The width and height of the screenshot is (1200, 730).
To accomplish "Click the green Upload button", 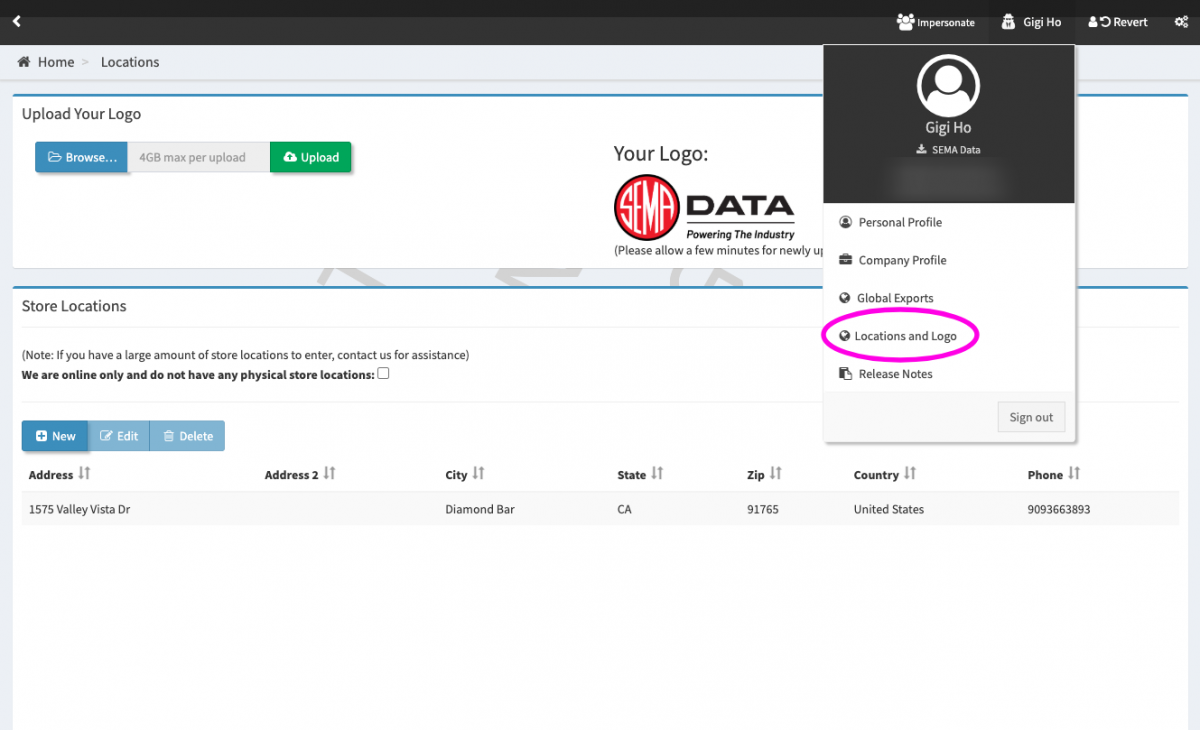I will coord(311,157).
